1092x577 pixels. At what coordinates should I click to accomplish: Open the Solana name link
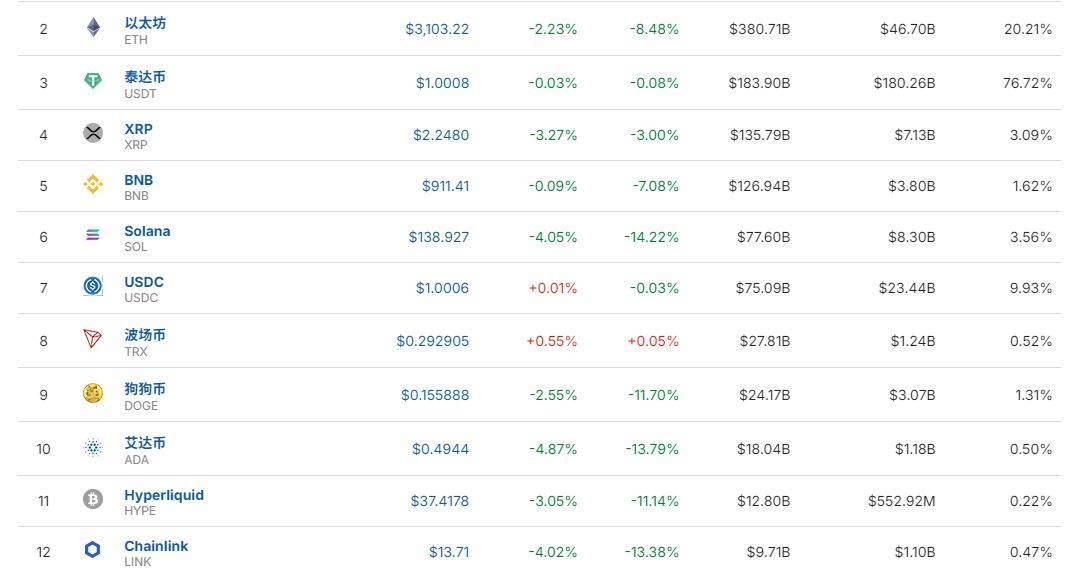[147, 231]
